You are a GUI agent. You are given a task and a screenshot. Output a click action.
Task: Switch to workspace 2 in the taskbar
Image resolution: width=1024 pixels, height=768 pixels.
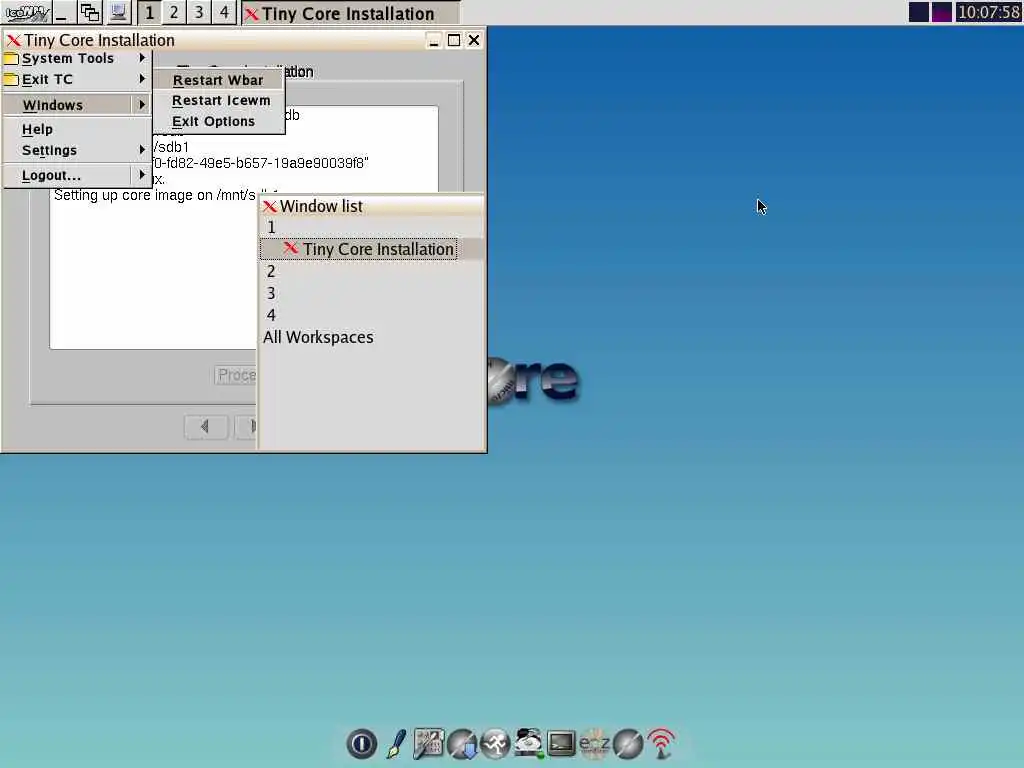pyautogui.click(x=174, y=12)
